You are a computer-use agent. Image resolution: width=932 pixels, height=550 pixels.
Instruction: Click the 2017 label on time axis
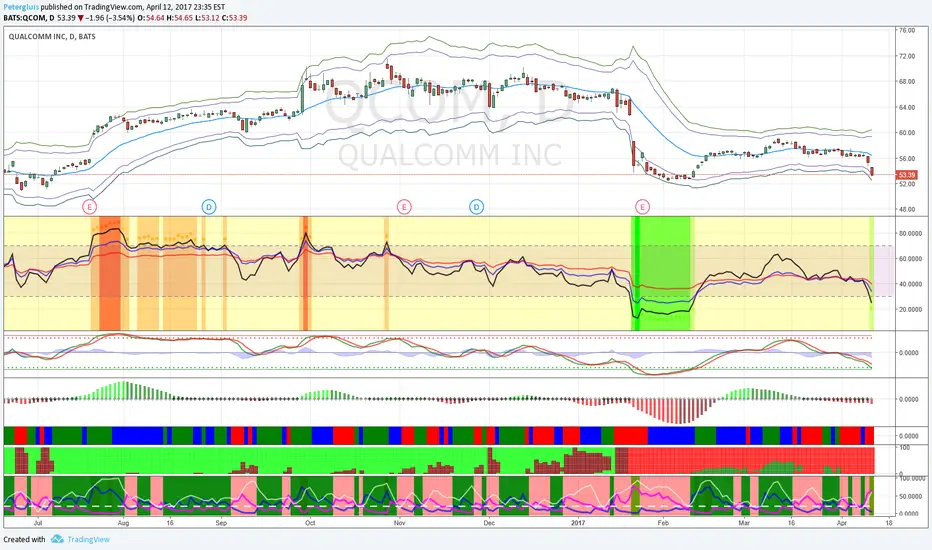click(578, 523)
